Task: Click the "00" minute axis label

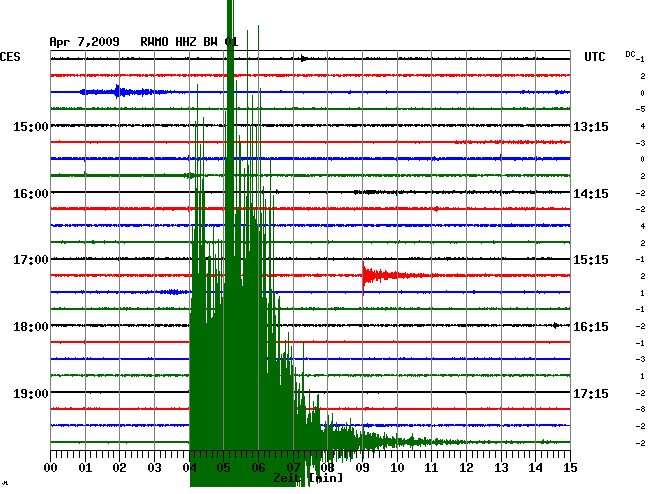Action: [51, 468]
